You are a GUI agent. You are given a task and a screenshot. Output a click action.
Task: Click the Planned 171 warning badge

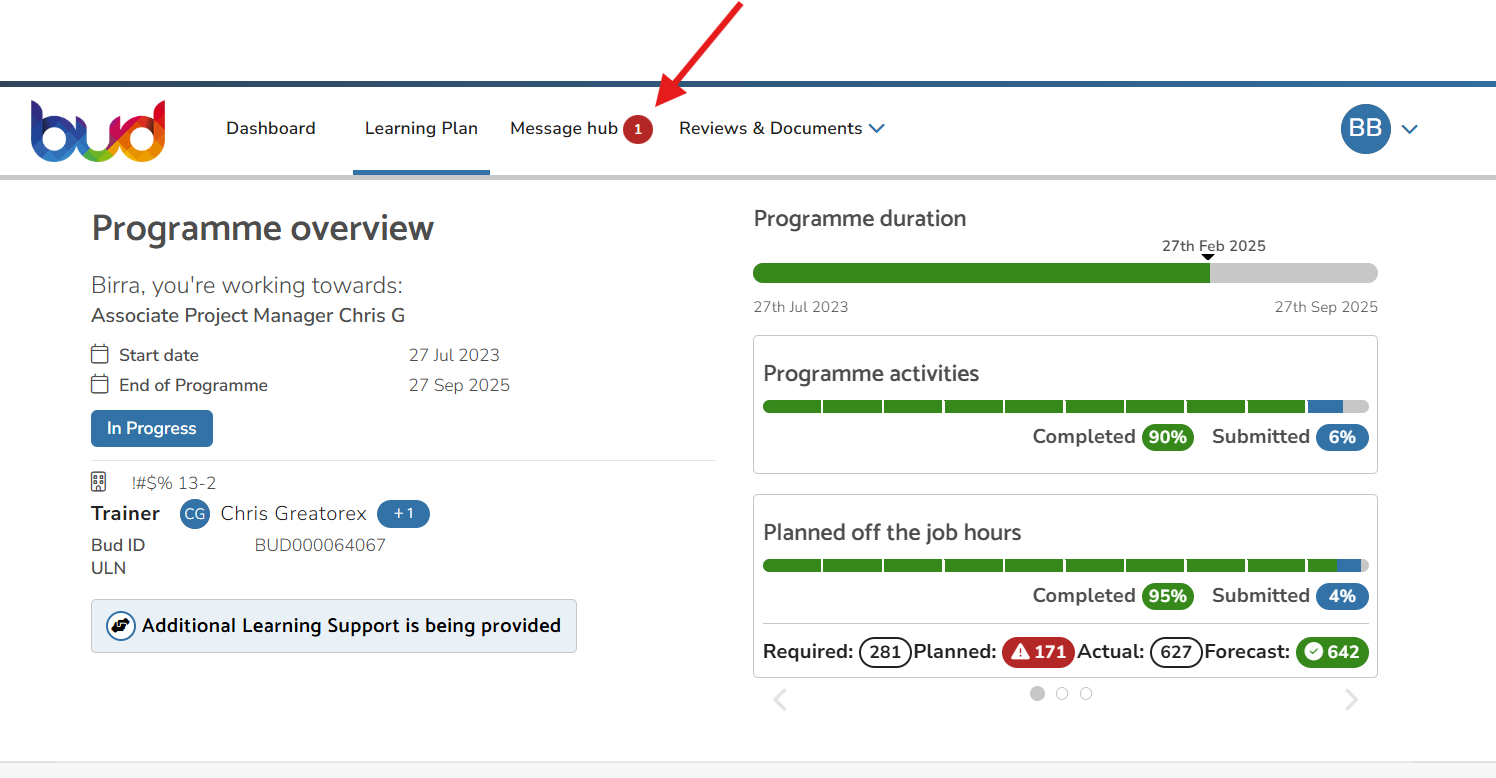pos(1038,652)
